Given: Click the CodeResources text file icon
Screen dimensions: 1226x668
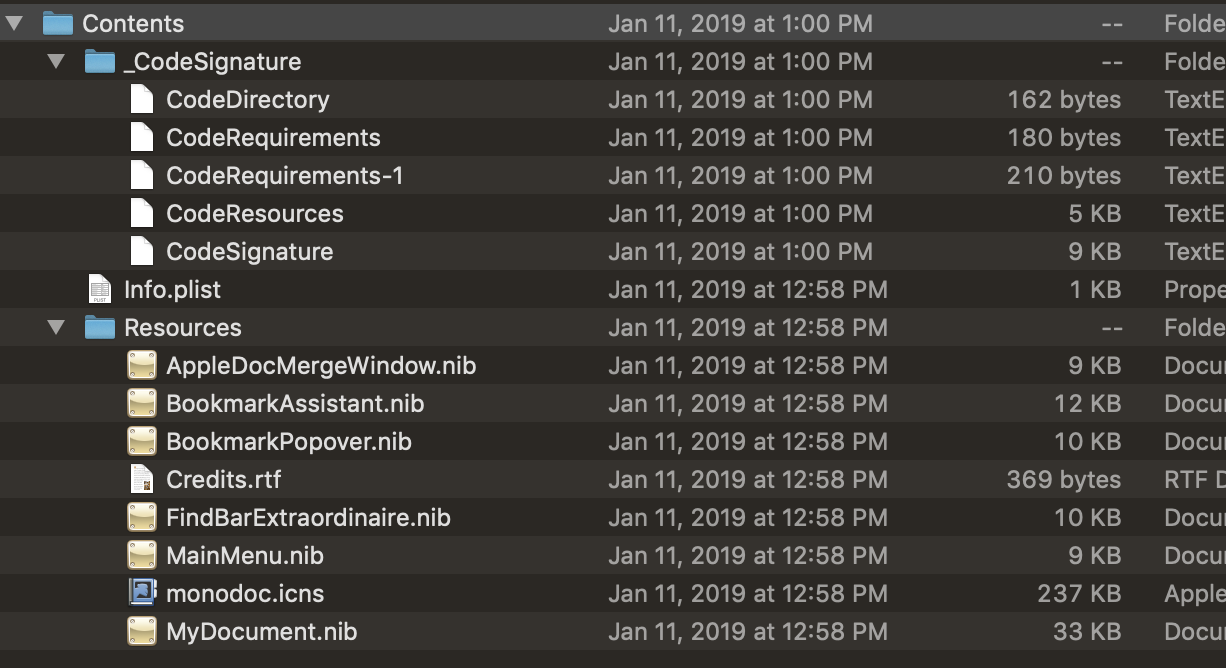Looking at the screenshot, I should point(143,213).
